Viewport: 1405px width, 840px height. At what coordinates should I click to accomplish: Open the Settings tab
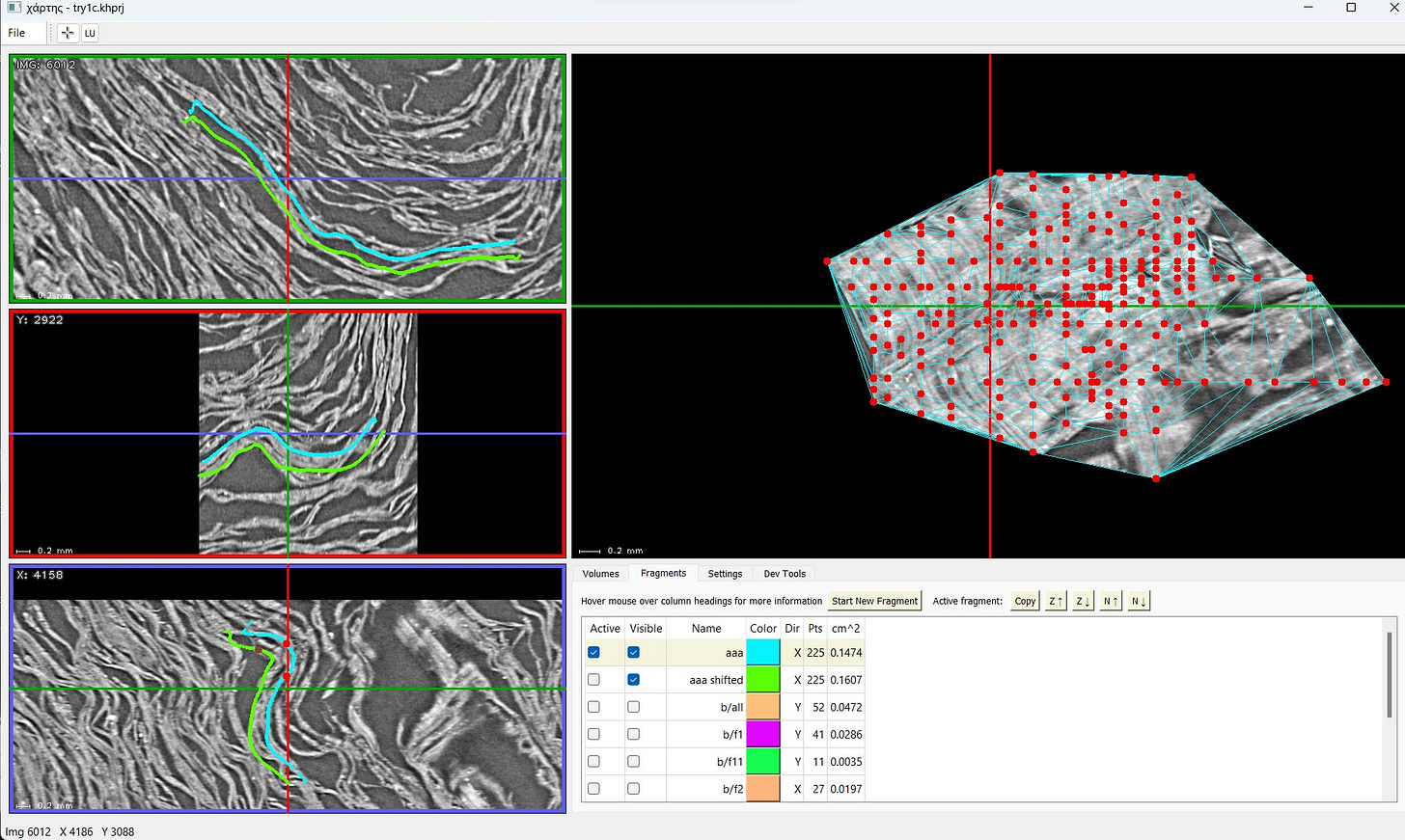[725, 574]
